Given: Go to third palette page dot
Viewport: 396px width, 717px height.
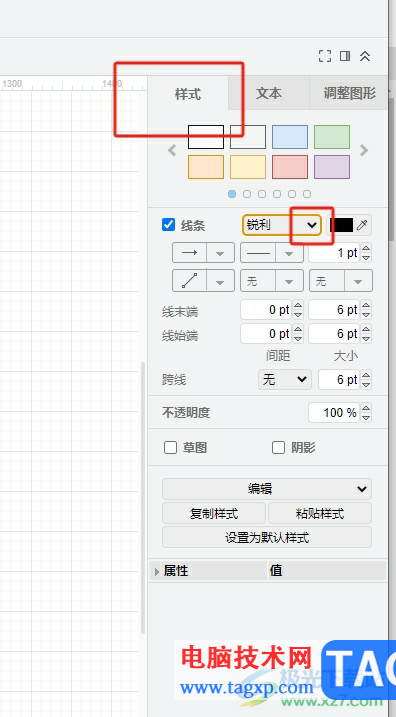Looking at the screenshot, I should [262, 194].
